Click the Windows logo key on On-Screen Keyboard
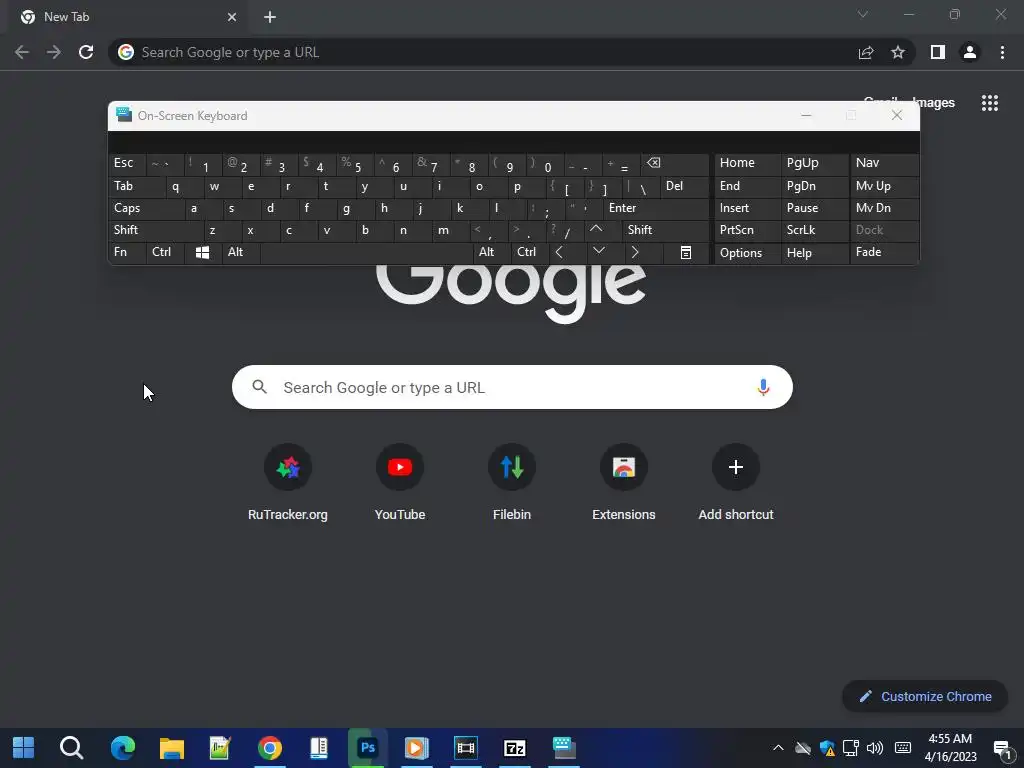The image size is (1024, 768). 202,253
